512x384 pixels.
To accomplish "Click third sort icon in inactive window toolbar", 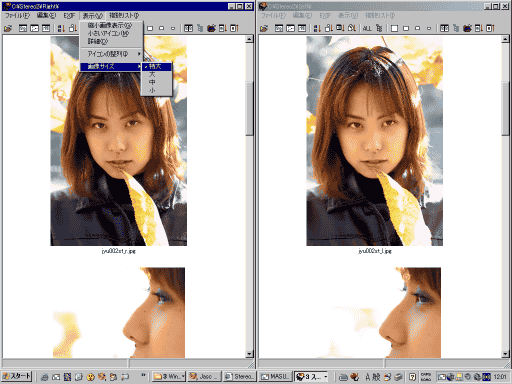I will click(x=340, y=28).
